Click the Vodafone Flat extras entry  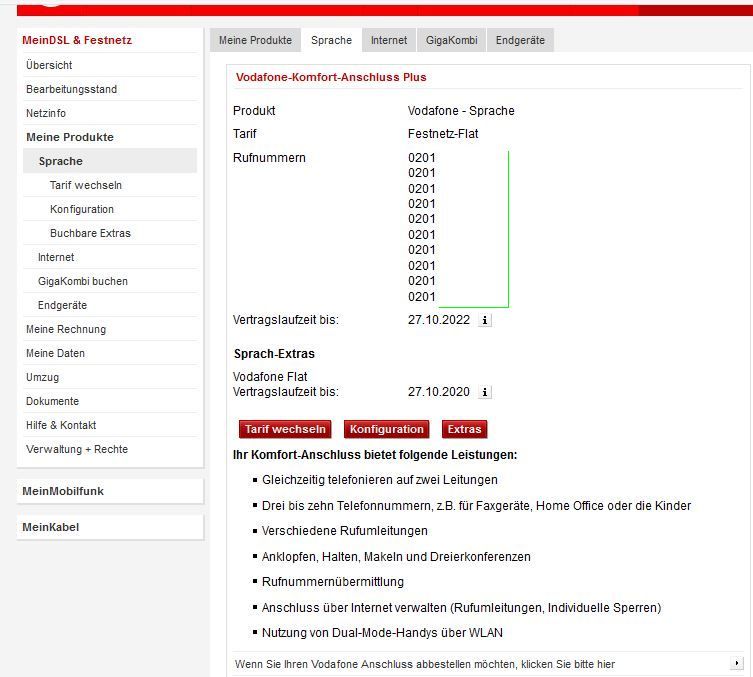(270, 376)
